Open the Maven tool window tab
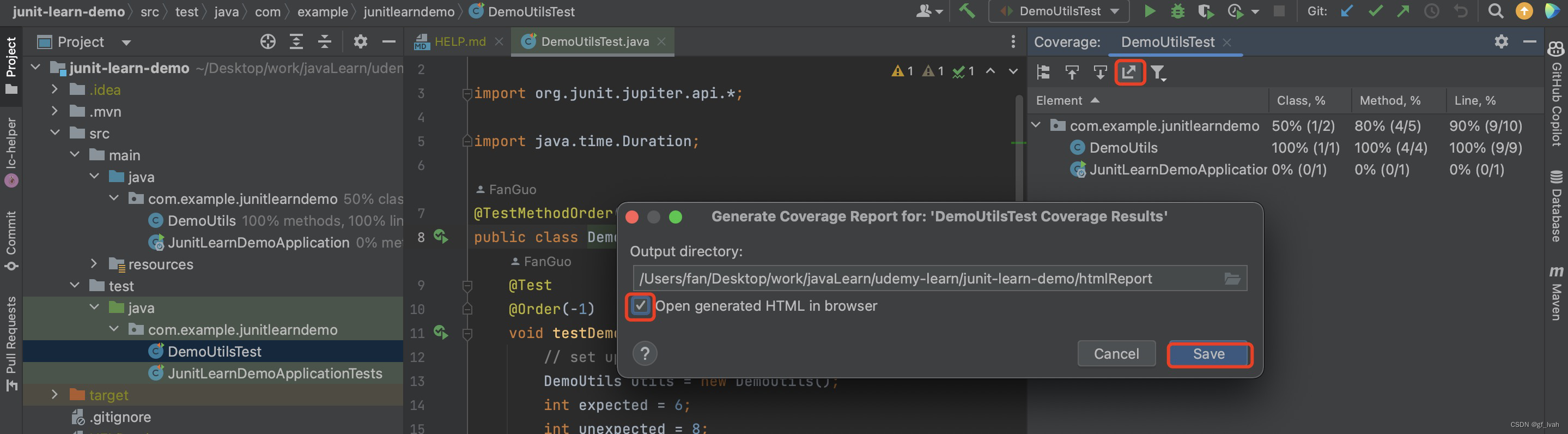The height and width of the screenshot is (434, 1568). click(1556, 293)
